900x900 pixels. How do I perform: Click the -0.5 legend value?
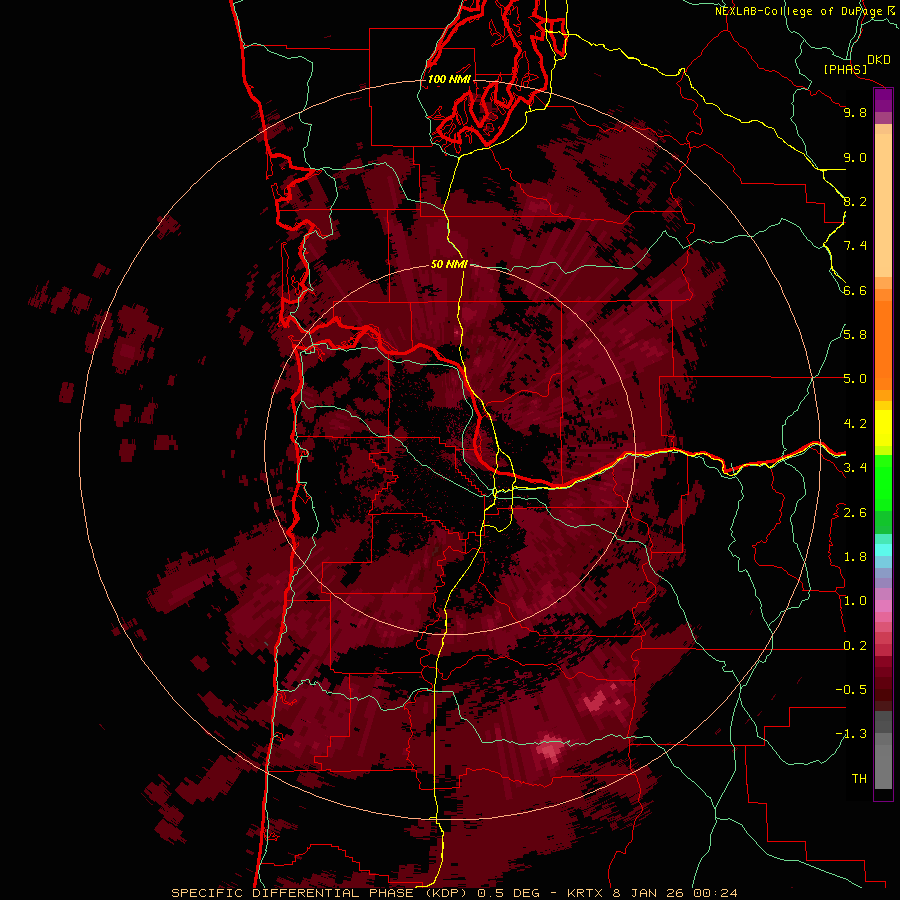click(x=851, y=690)
